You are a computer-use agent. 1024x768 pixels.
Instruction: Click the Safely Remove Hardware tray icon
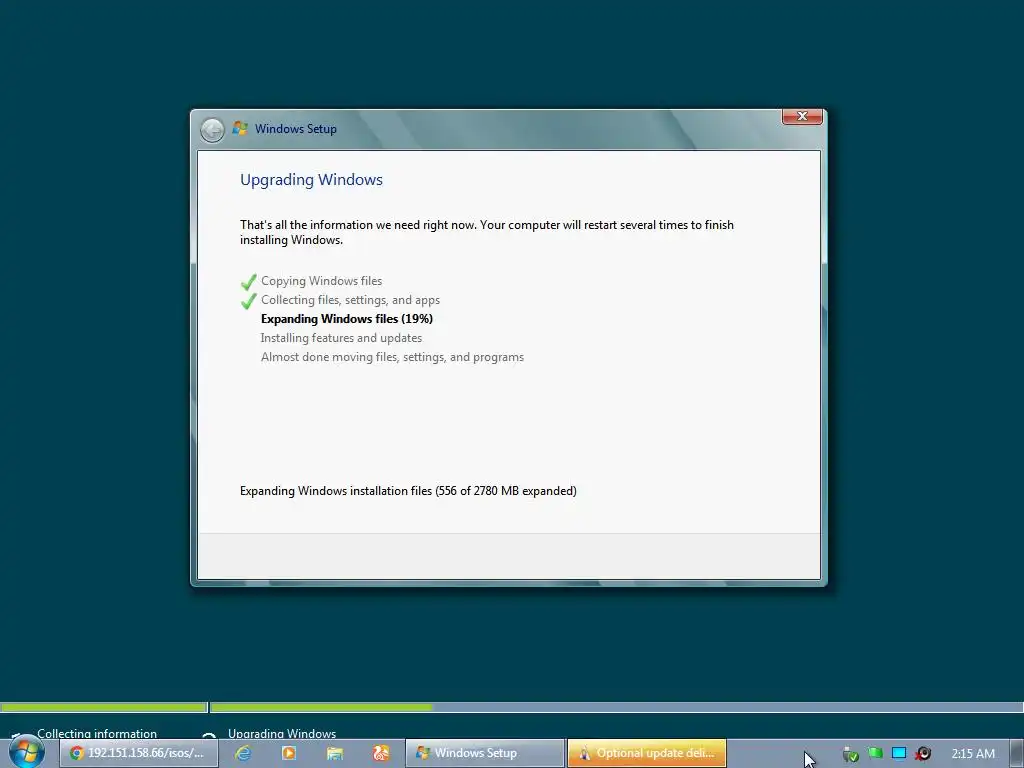(x=850, y=754)
